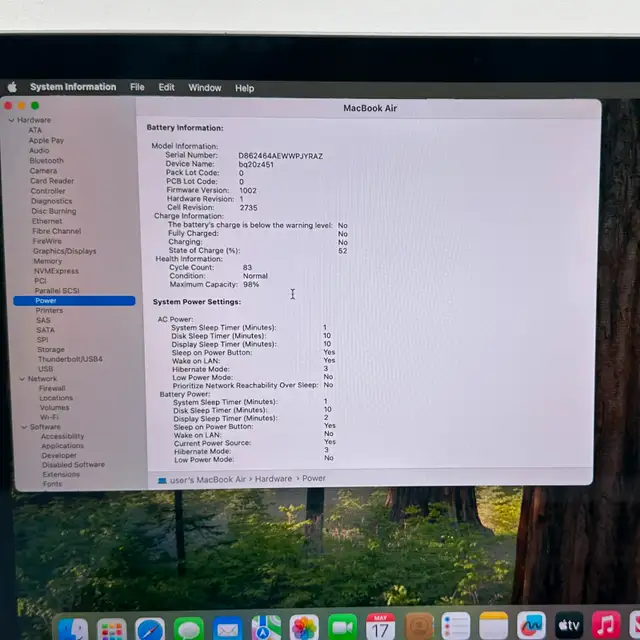Open the System Information menu
Screen dimensions: 640x640
[x=73, y=87]
